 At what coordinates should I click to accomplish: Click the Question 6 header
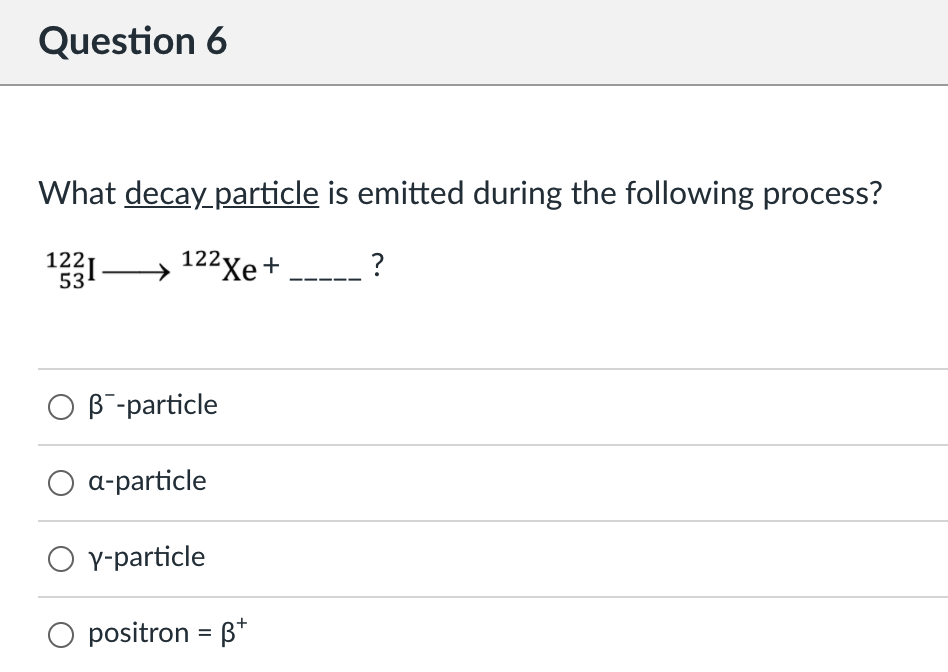click(x=131, y=41)
